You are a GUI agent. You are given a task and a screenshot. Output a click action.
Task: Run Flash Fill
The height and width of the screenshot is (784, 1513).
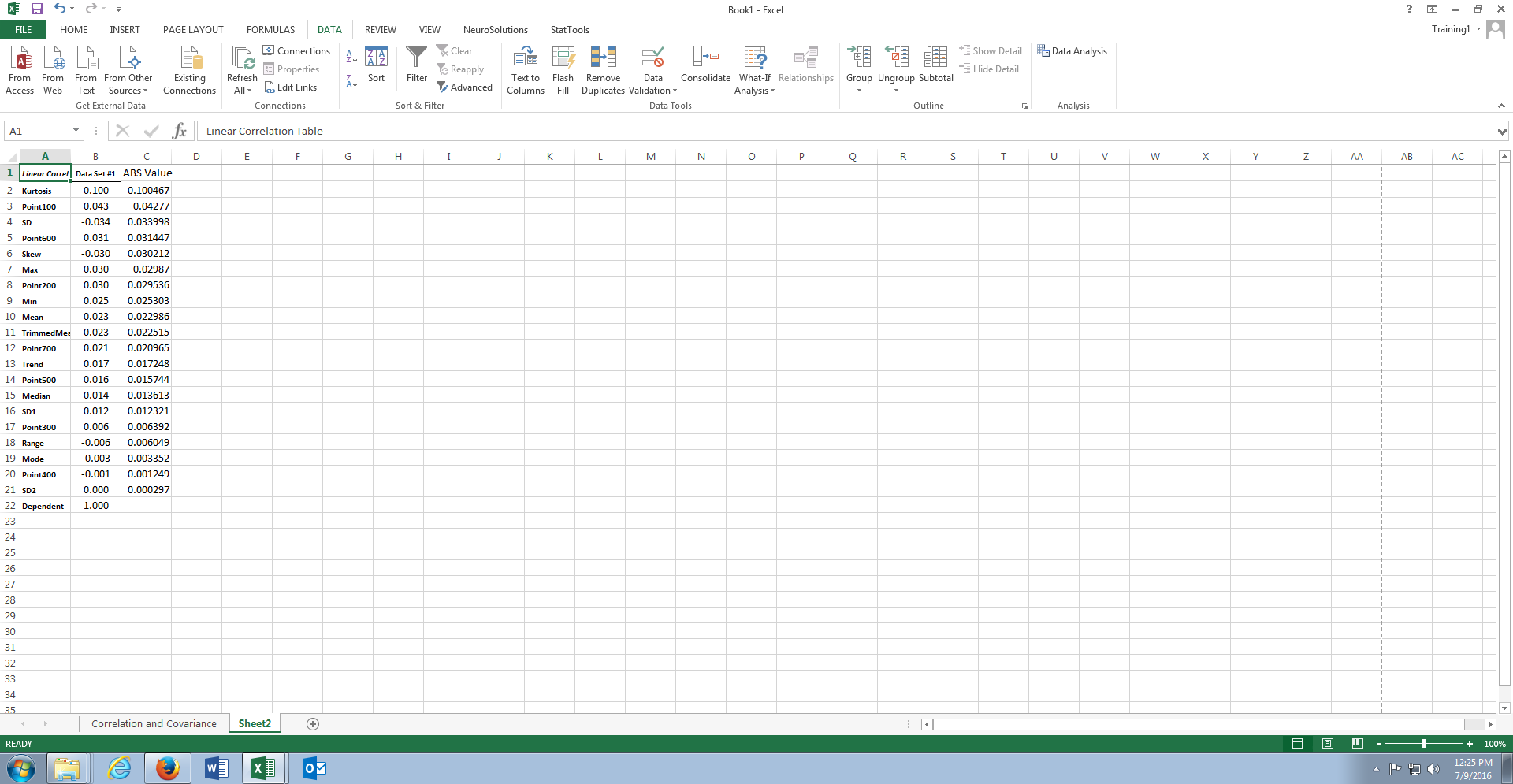pyautogui.click(x=563, y=70)
